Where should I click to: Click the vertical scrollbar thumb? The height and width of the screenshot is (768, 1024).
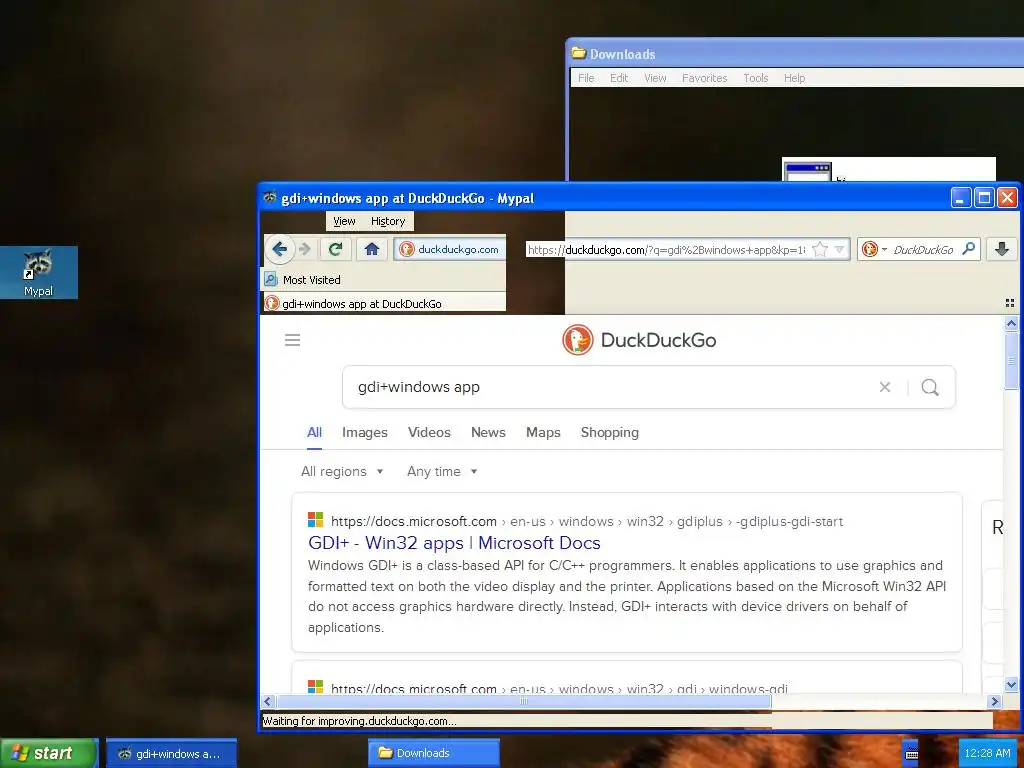click(x=1011, y=360)
